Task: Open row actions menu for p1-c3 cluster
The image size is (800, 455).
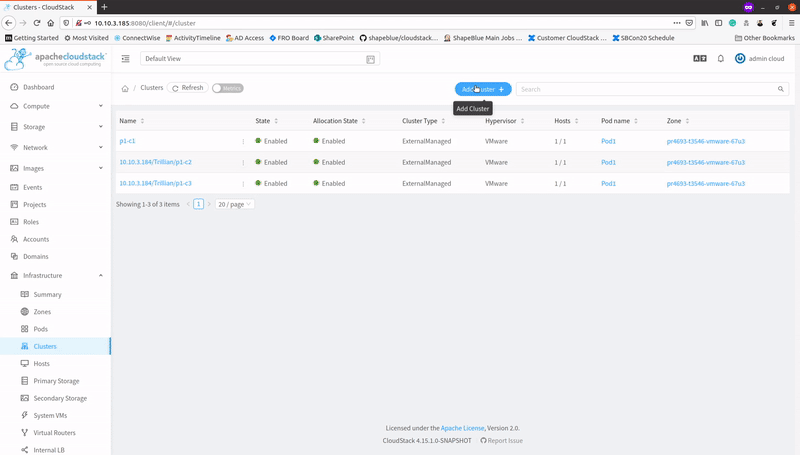Action: coord(243,184)
